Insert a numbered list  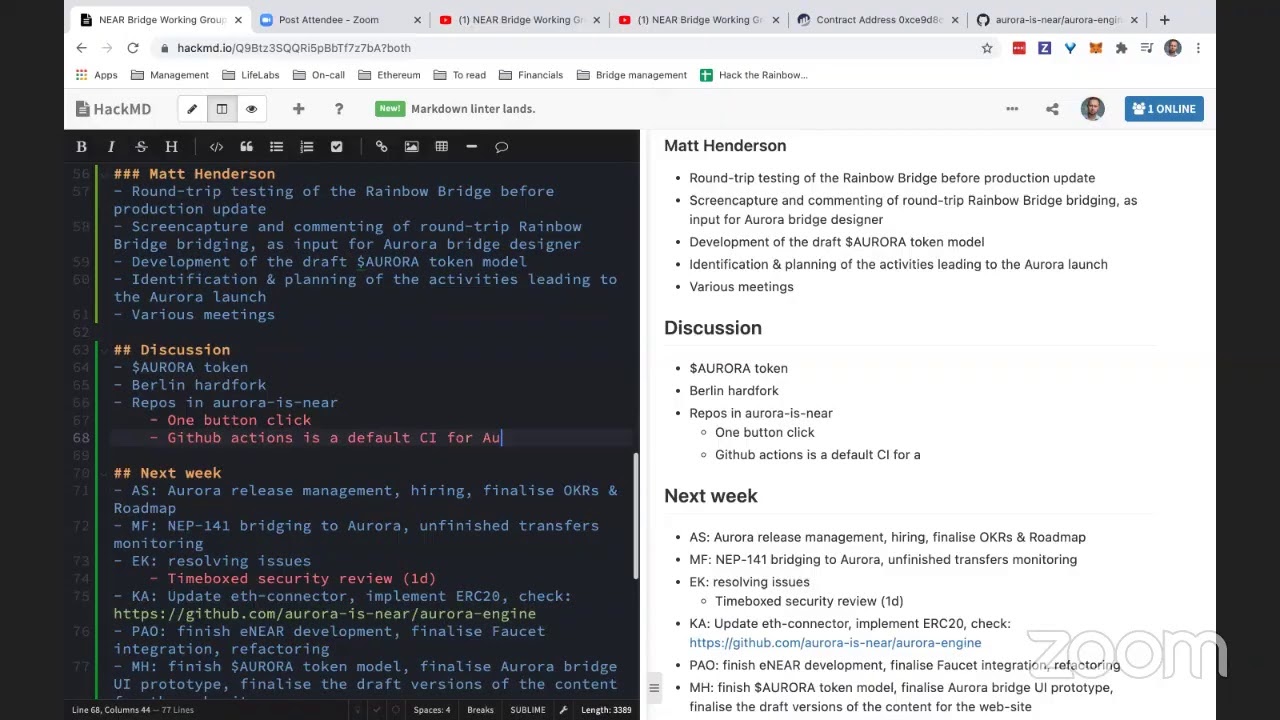coord(306,146)
